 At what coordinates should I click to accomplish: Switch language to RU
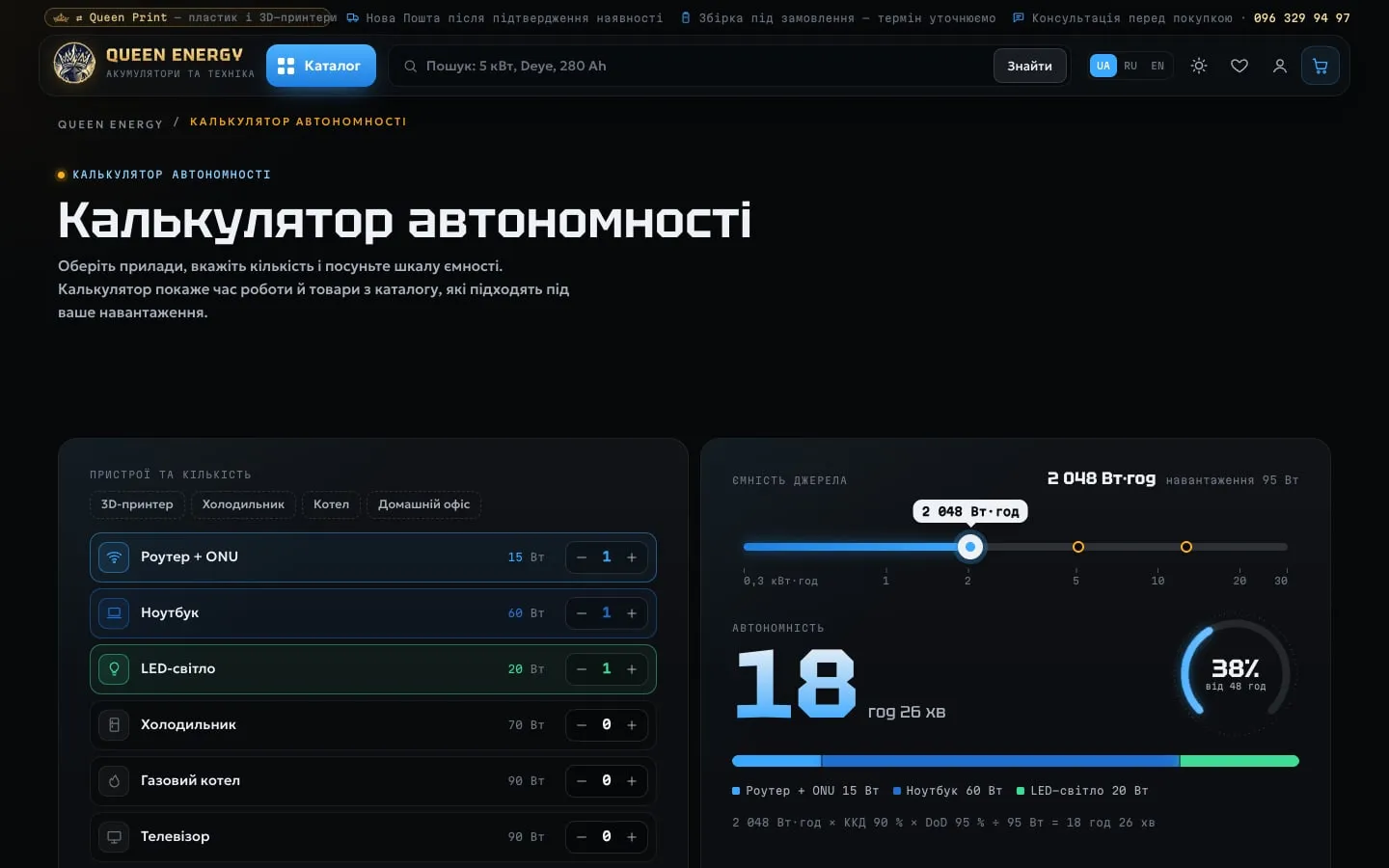coord(1130,66)
